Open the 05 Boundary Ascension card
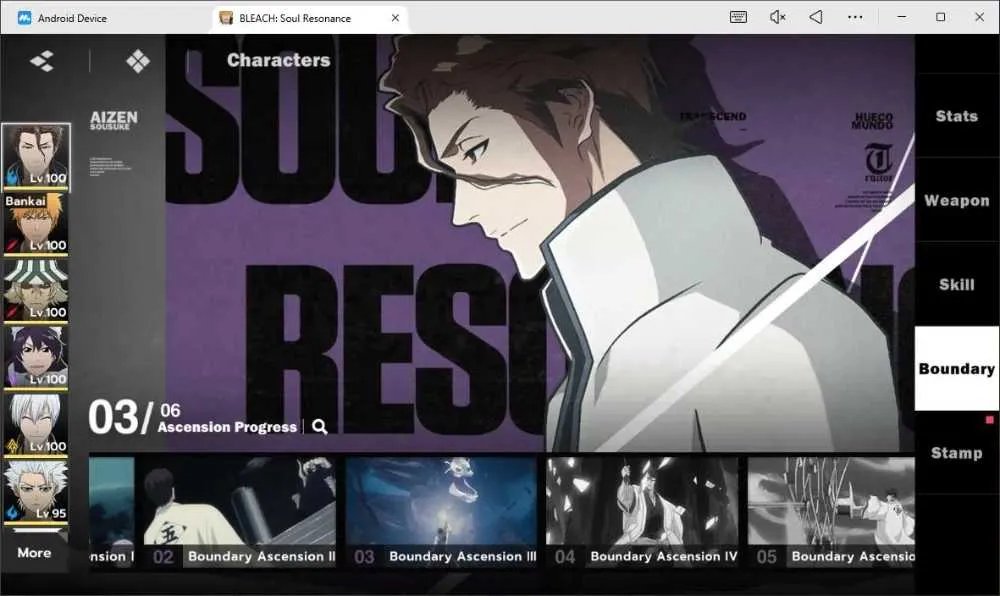 (x=831, y=512)
